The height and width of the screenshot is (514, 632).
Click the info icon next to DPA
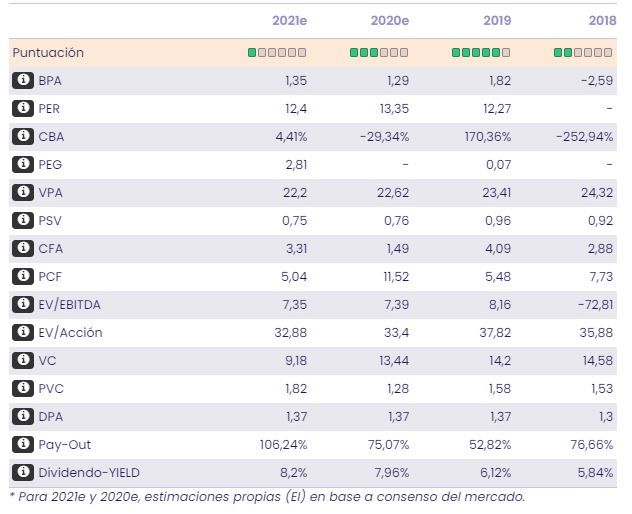point(22,416)
